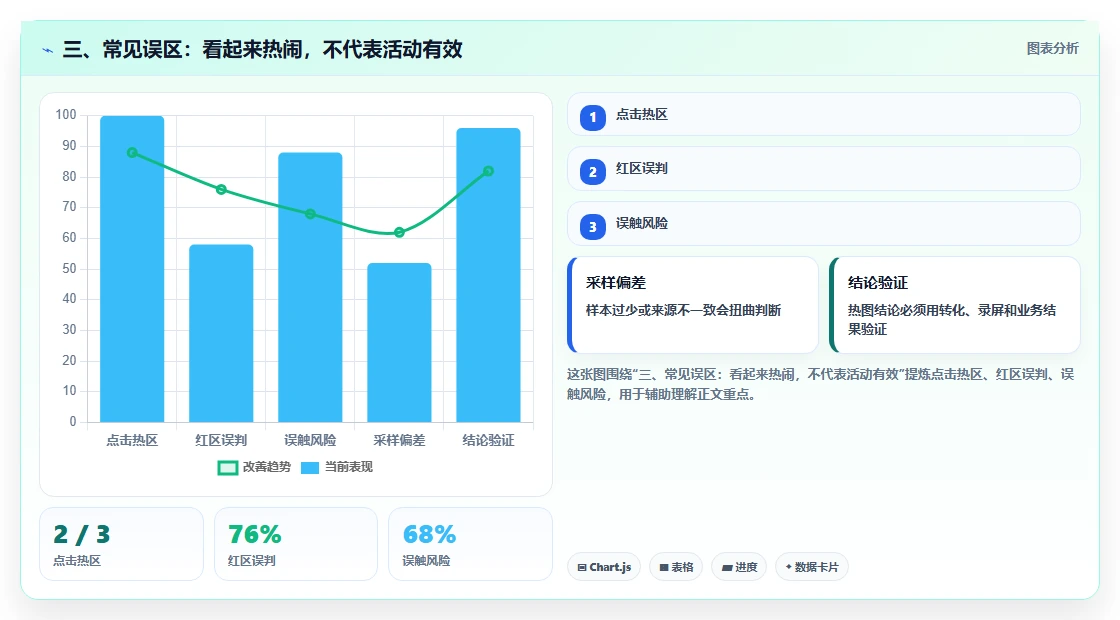Click x-axis label 采样偏差

[x=399, y=440]
